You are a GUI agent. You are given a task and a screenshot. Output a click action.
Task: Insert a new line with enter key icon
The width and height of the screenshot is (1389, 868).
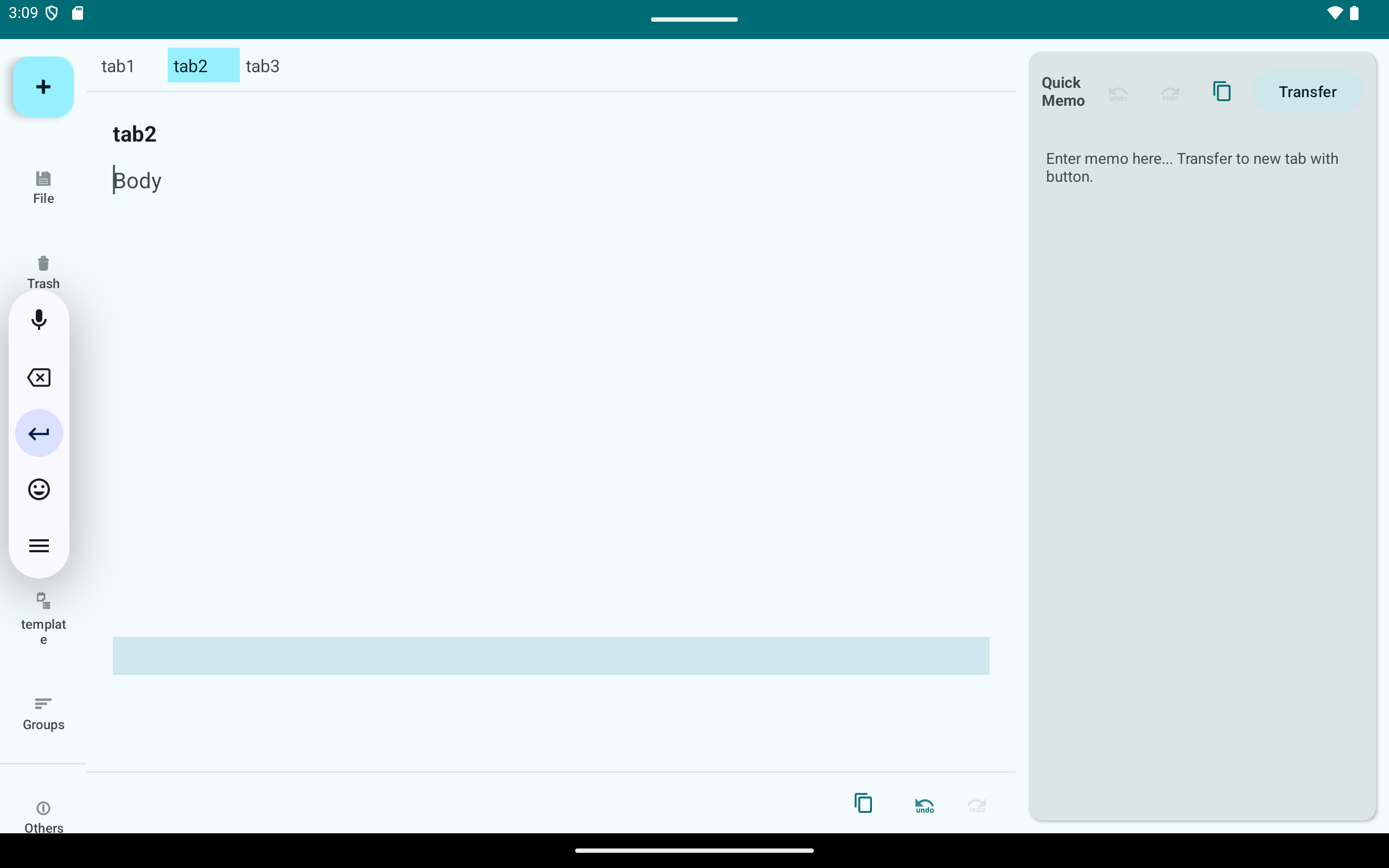point(39,433)
